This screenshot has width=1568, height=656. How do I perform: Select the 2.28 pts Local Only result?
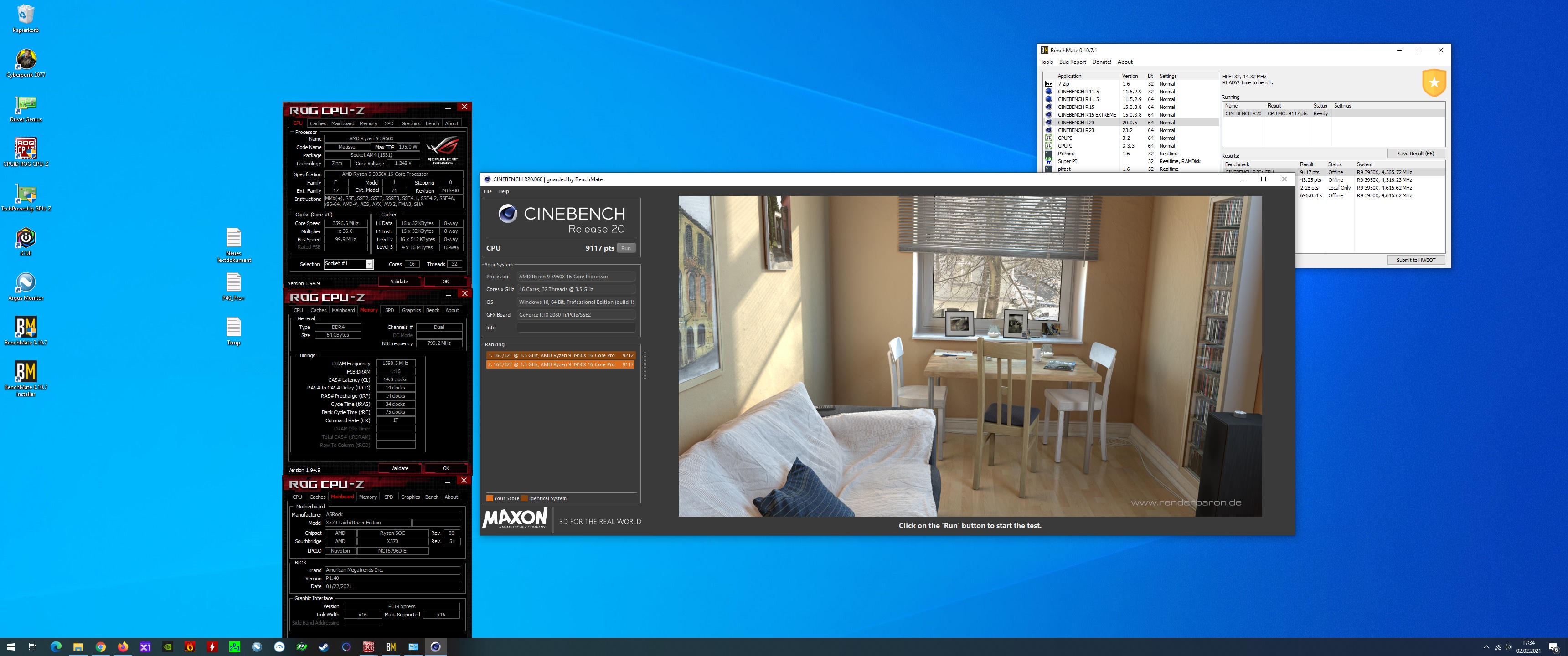point(1370,188)
